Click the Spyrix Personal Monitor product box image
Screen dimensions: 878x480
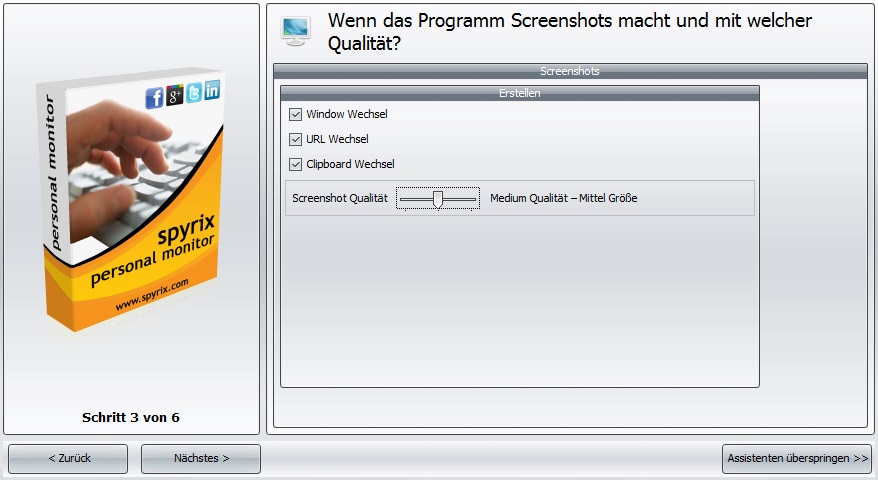point(132,199)
